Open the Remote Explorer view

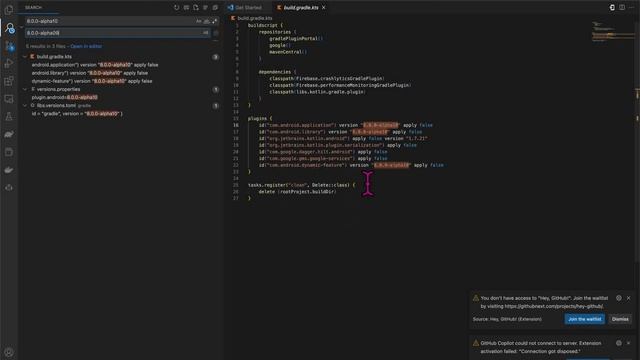point(9,99)
